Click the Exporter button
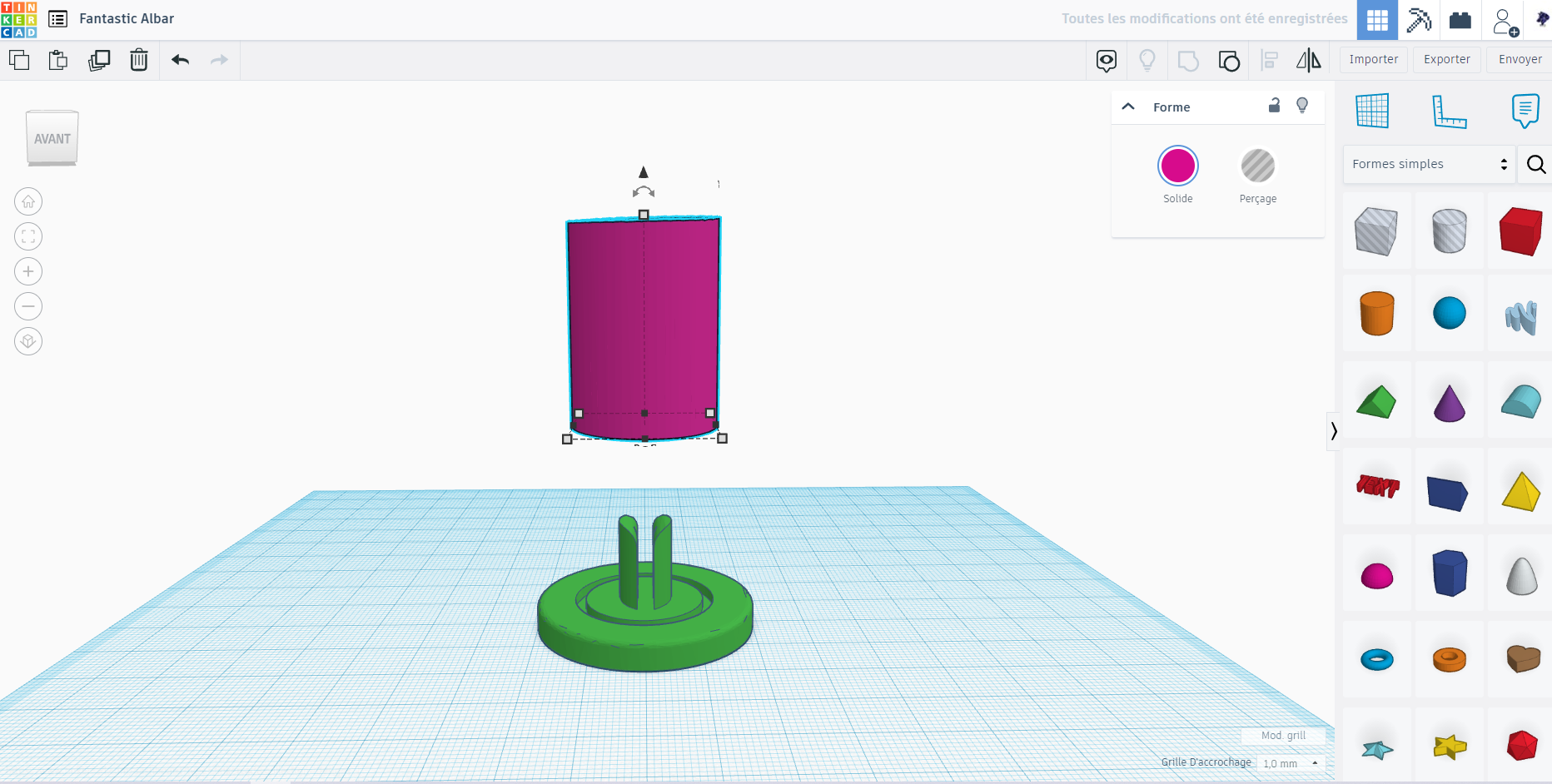 [1447, 60]
